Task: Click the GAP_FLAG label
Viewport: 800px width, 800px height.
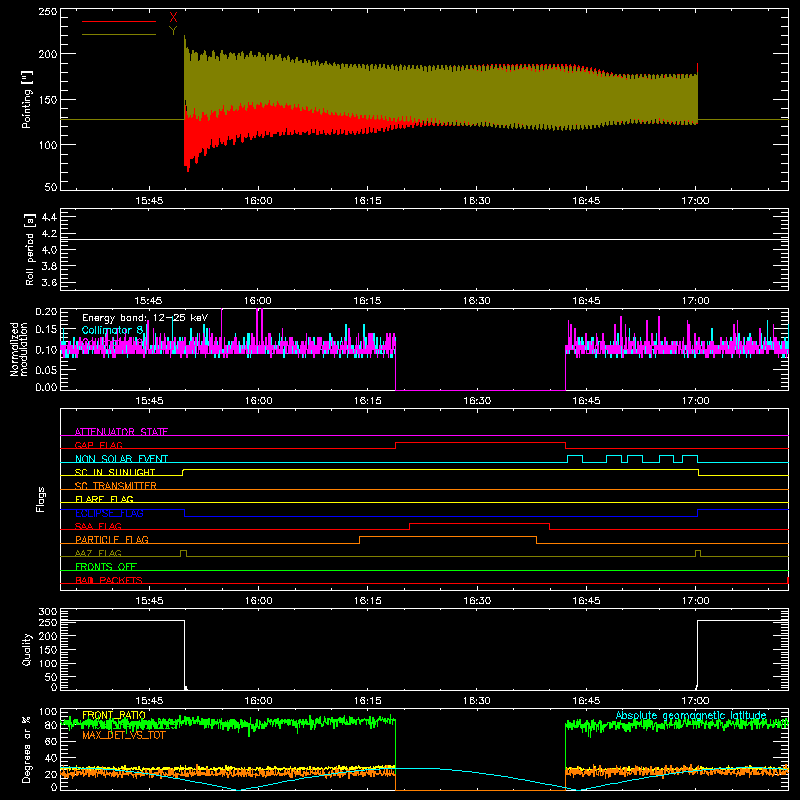Action: pyautogui.click(x=98, y=445)
